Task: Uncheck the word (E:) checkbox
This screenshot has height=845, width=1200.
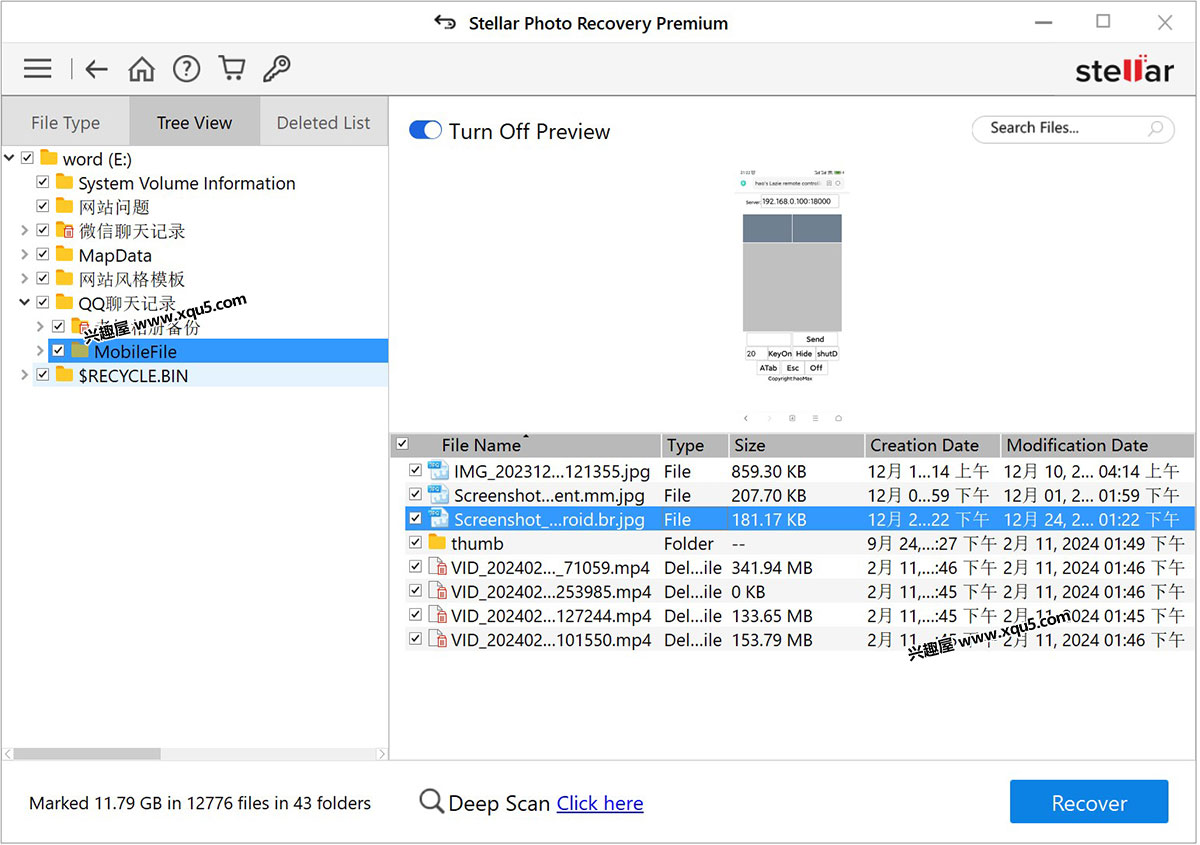Action: point(27,158)
